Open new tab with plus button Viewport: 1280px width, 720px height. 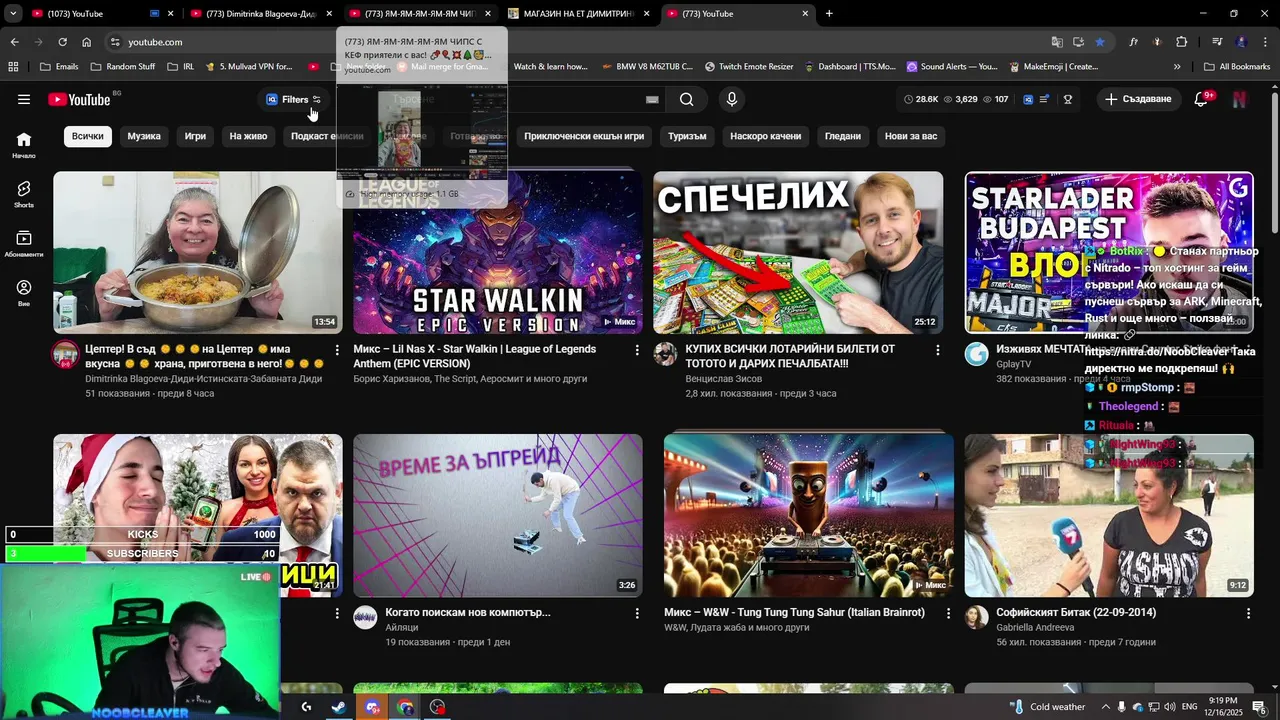[x=829, y=13]
